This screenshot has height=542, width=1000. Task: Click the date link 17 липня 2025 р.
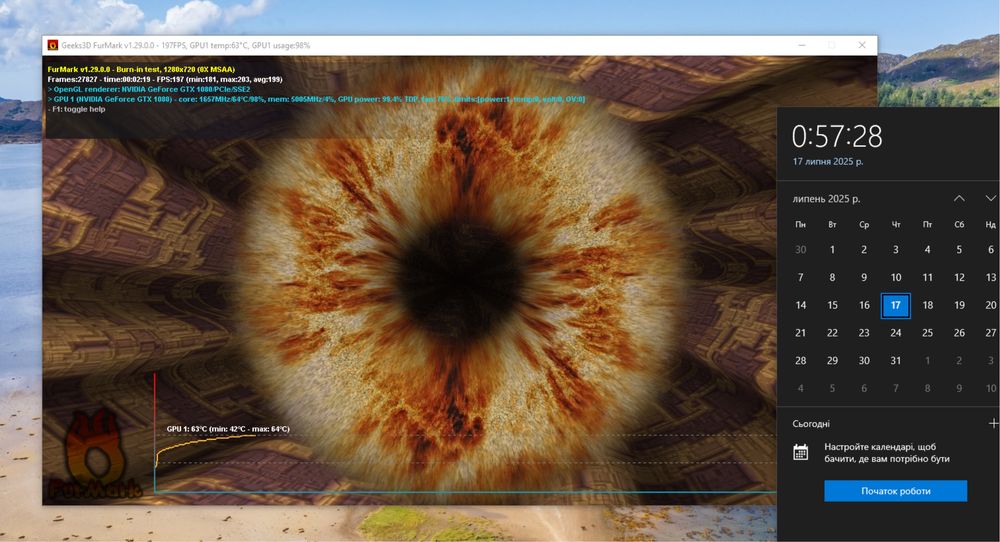point(828,161)
